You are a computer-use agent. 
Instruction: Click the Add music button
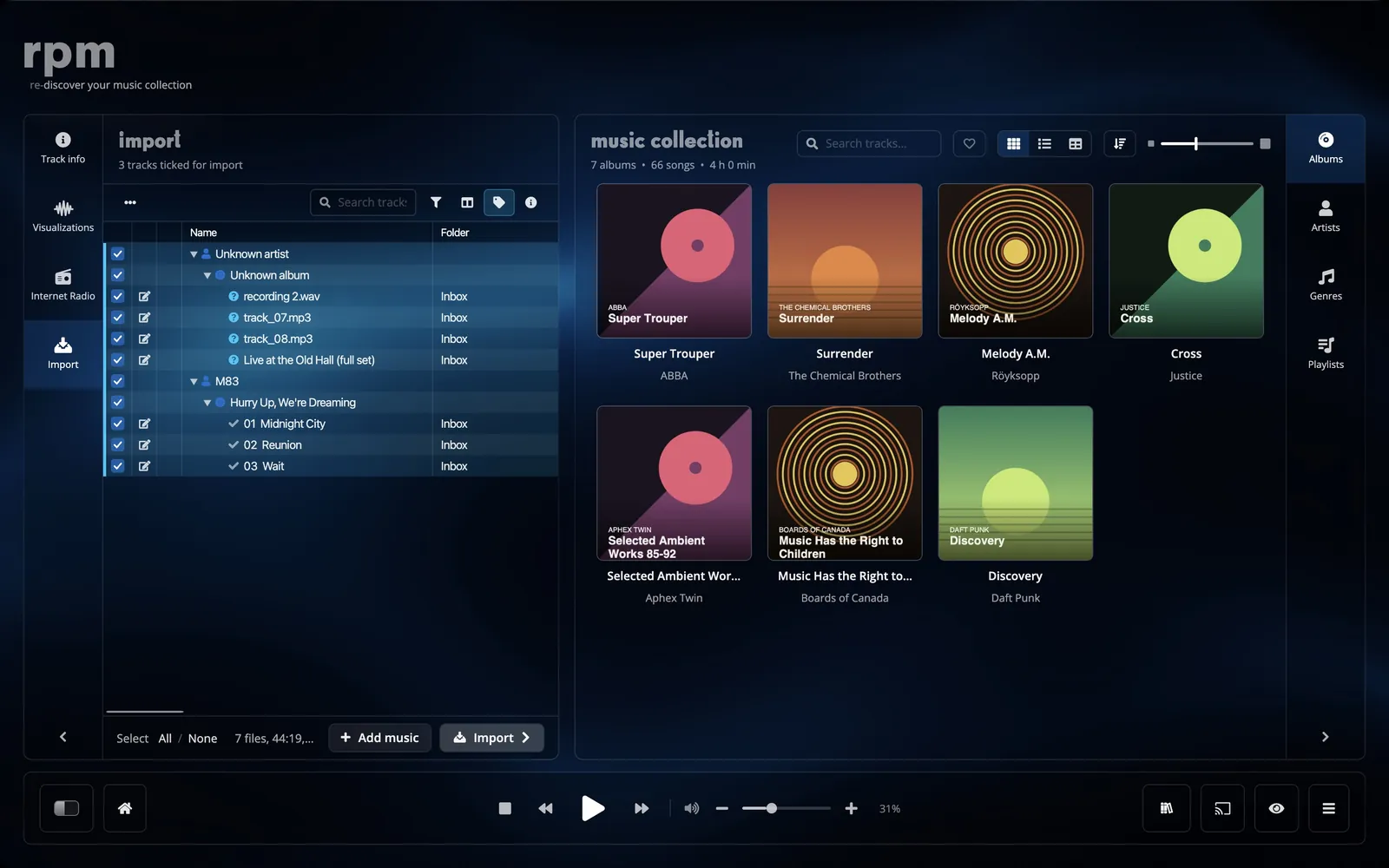(x=379, y=738)
